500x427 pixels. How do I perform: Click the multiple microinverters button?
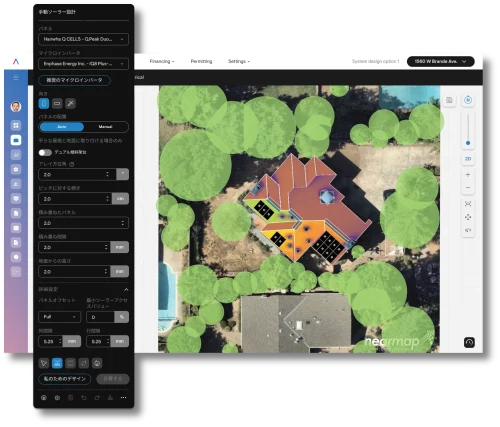click(x=74, y=80)
